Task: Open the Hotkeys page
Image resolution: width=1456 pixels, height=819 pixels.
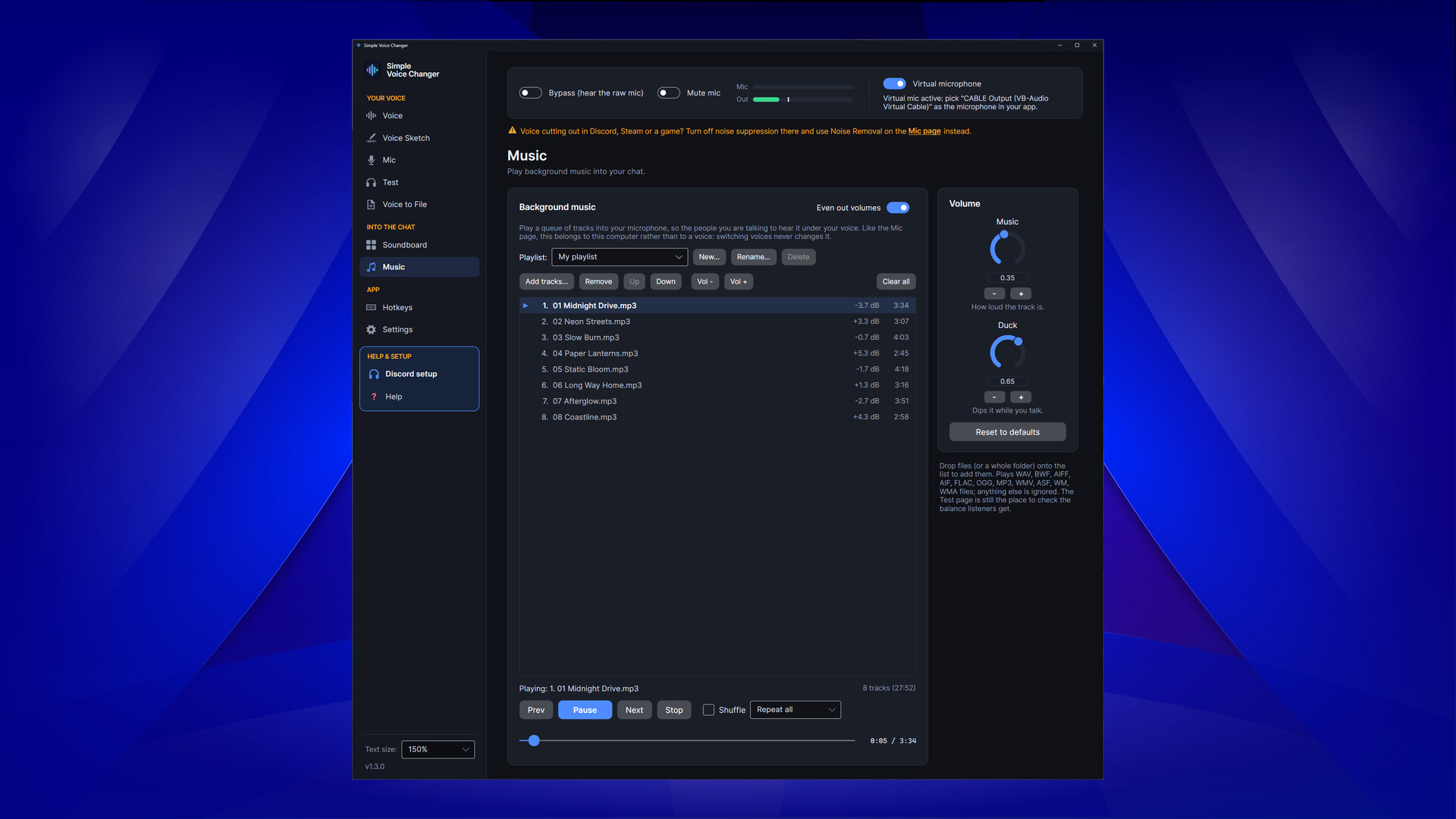Action: (x=419, y=308)
